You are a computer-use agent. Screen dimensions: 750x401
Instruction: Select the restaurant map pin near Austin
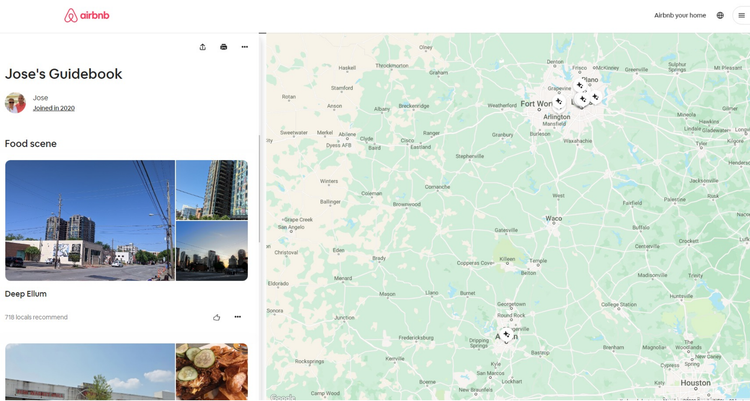[x=506, y=335]
